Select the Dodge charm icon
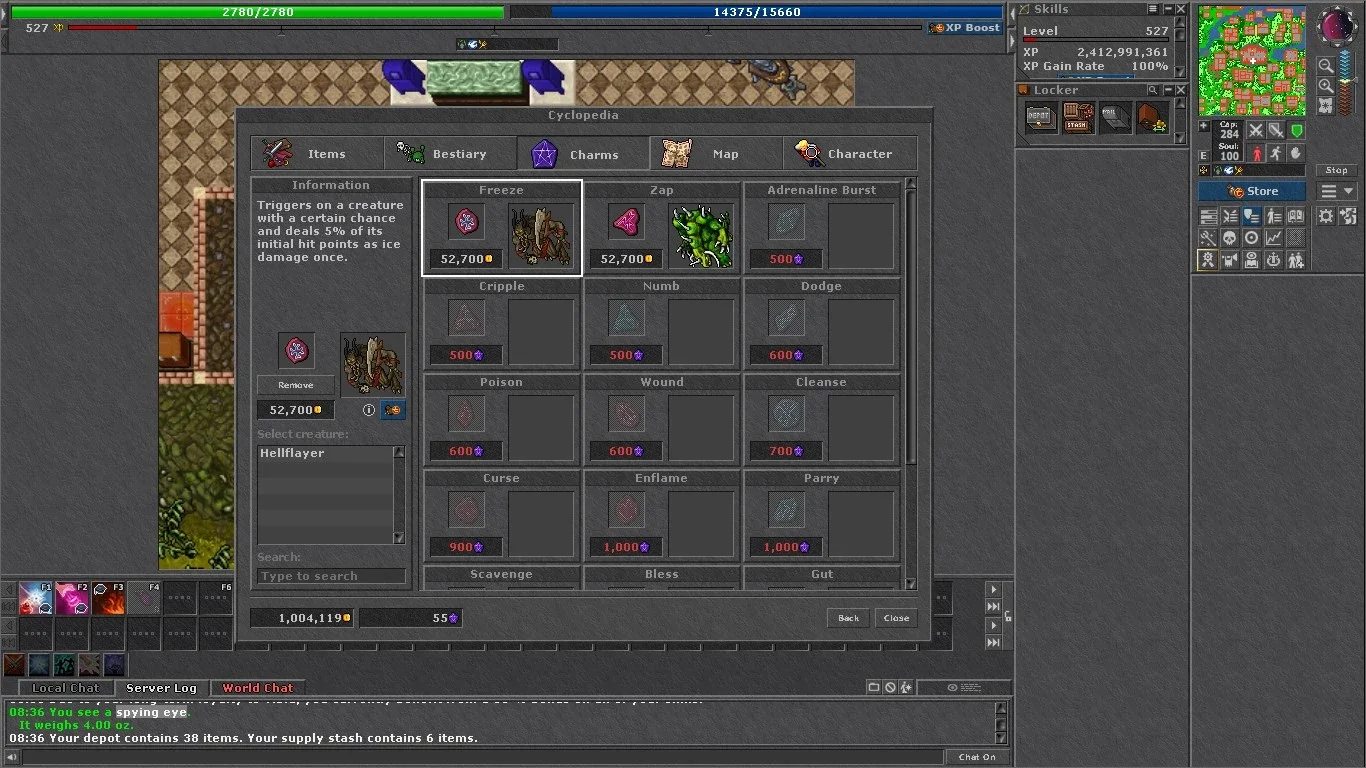 [786, 318]
